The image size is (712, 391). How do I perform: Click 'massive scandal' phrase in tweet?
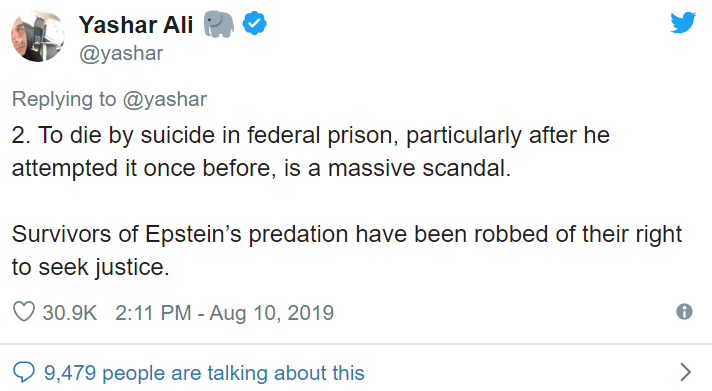[419, 168]
